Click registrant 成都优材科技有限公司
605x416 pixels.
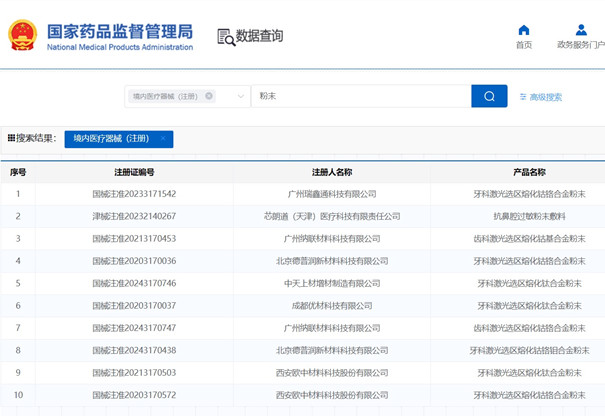click(x=332, y=306)
